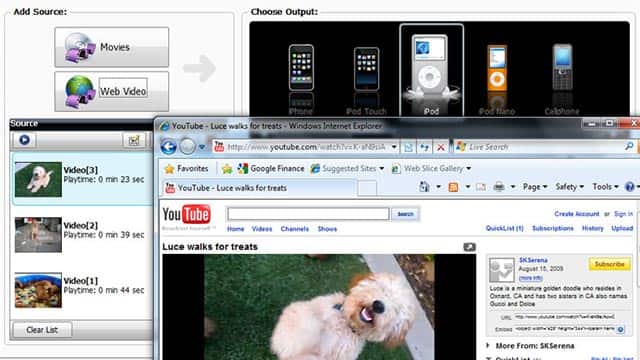The width and height of the screenshot is (640, 360).
Task: Open the YouTube Channels link
Action: [x=295, y=229]
